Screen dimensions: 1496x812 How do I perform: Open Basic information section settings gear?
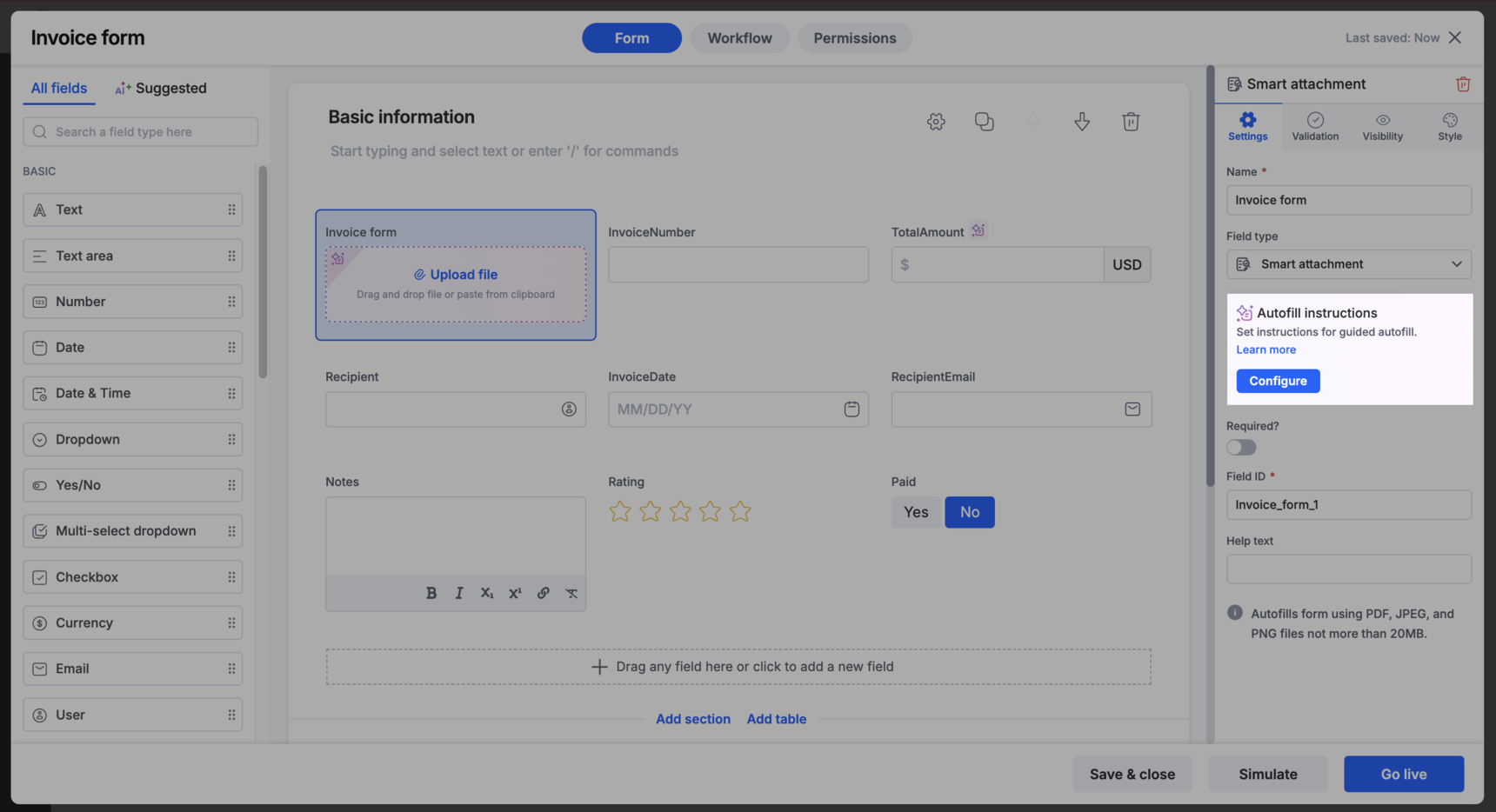(936, 122)
